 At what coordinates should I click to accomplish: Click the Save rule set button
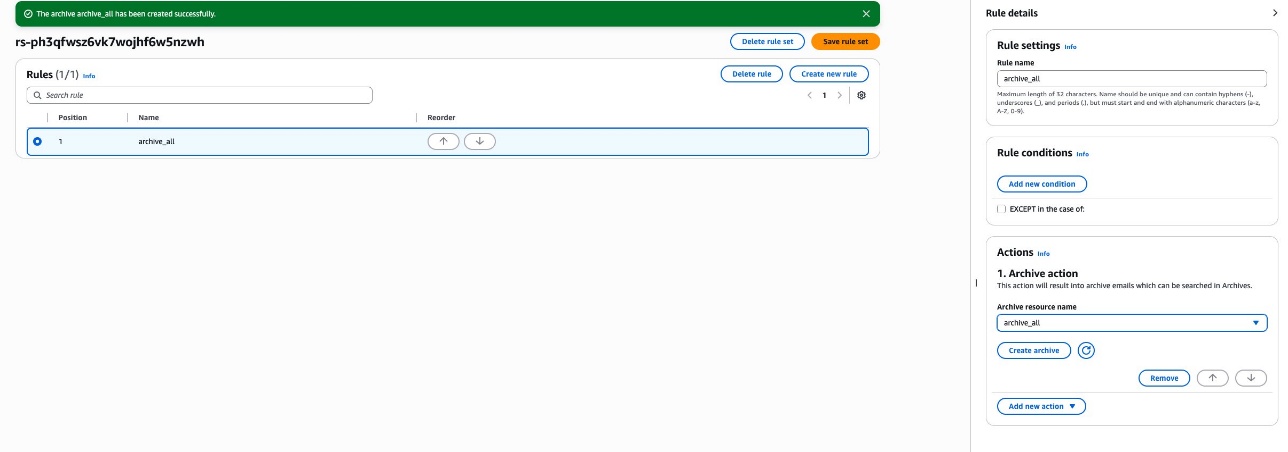pyautogui.click(x=845, y=41)
